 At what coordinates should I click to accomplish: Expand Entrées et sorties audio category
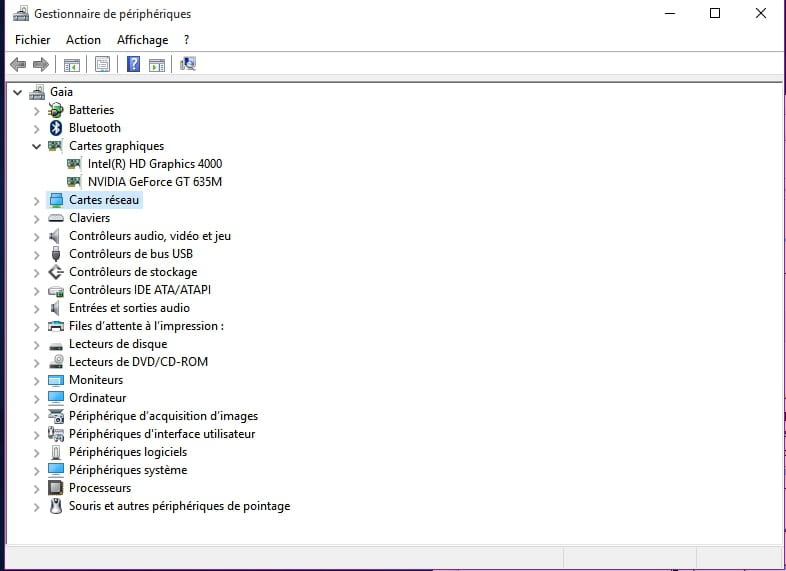click(x=36, y=308)
